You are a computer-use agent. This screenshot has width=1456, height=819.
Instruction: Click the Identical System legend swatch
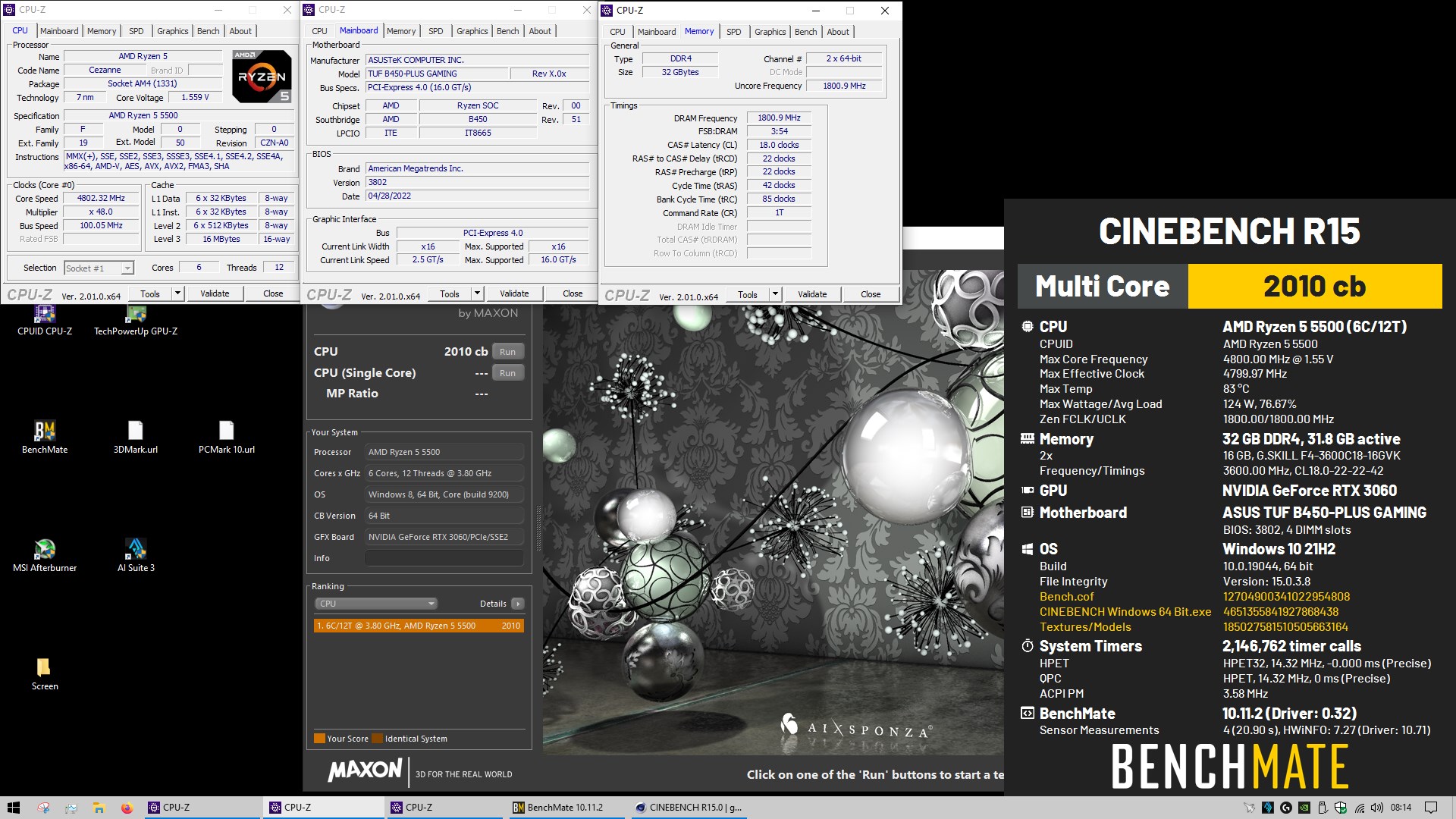point(378,739)
